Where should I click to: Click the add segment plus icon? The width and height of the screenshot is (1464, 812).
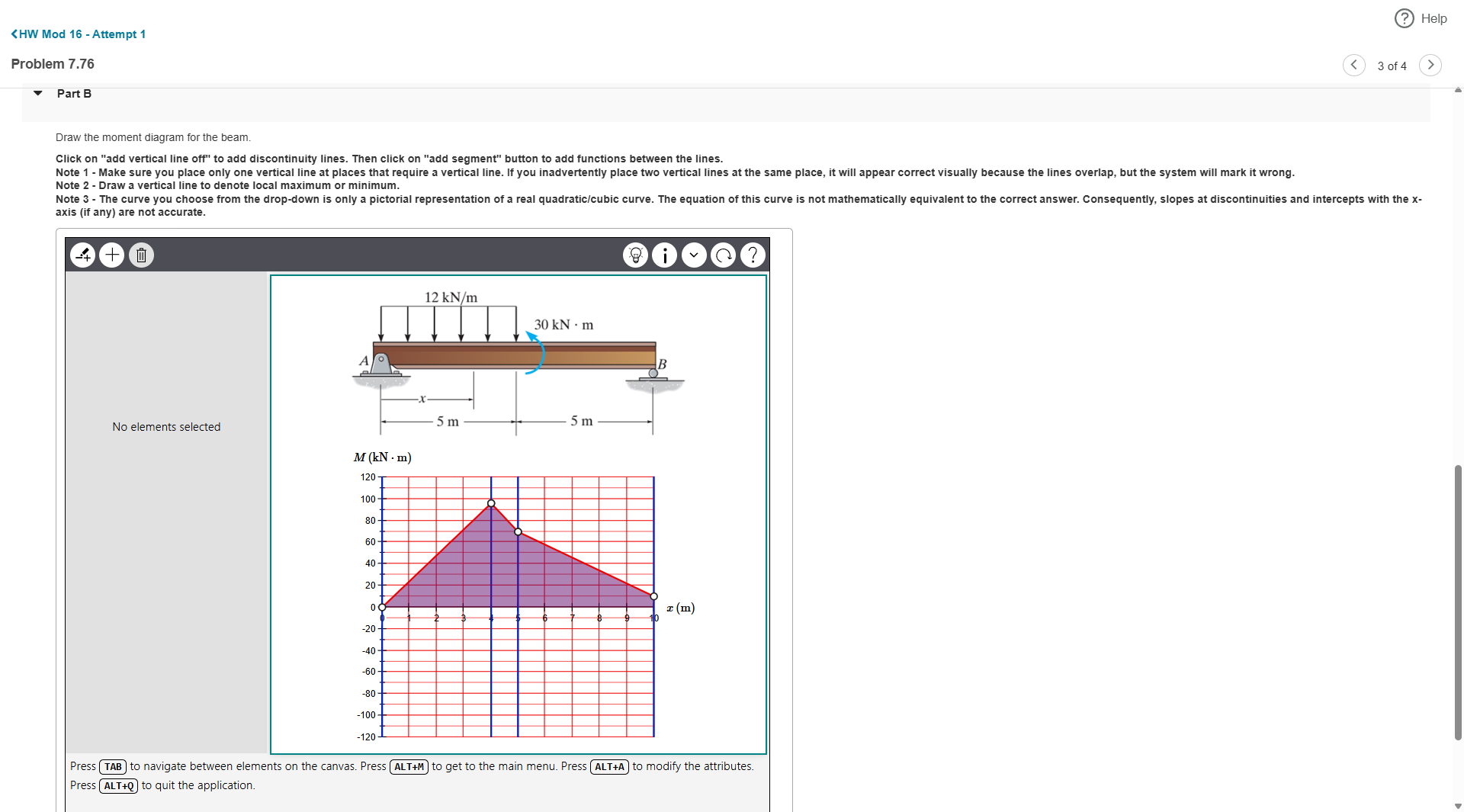click(111, 255)
